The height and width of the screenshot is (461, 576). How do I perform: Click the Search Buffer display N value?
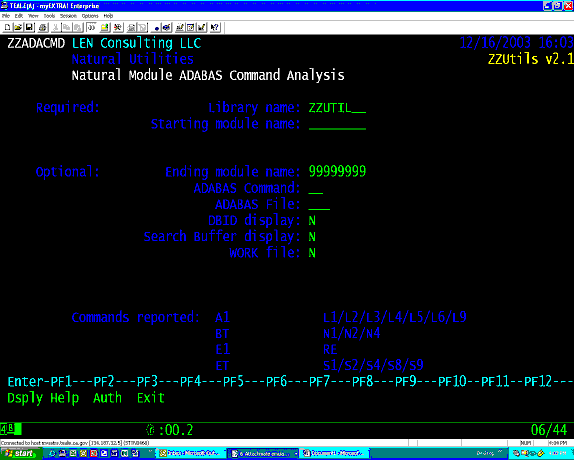(312, 237)
